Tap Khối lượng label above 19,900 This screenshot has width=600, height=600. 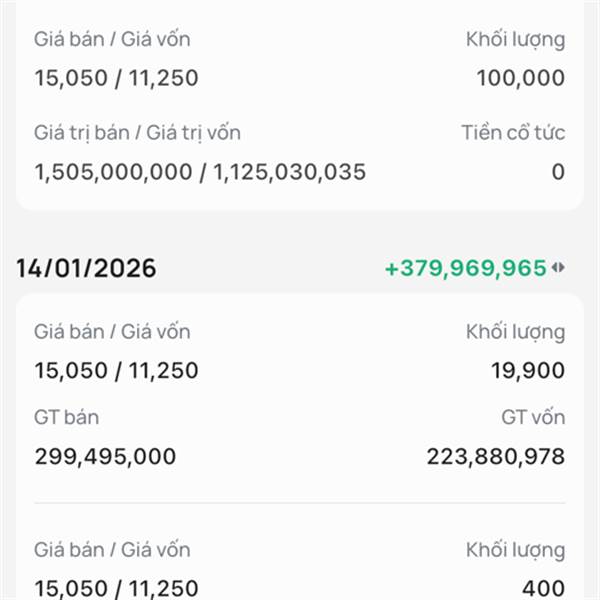point(515,331)
